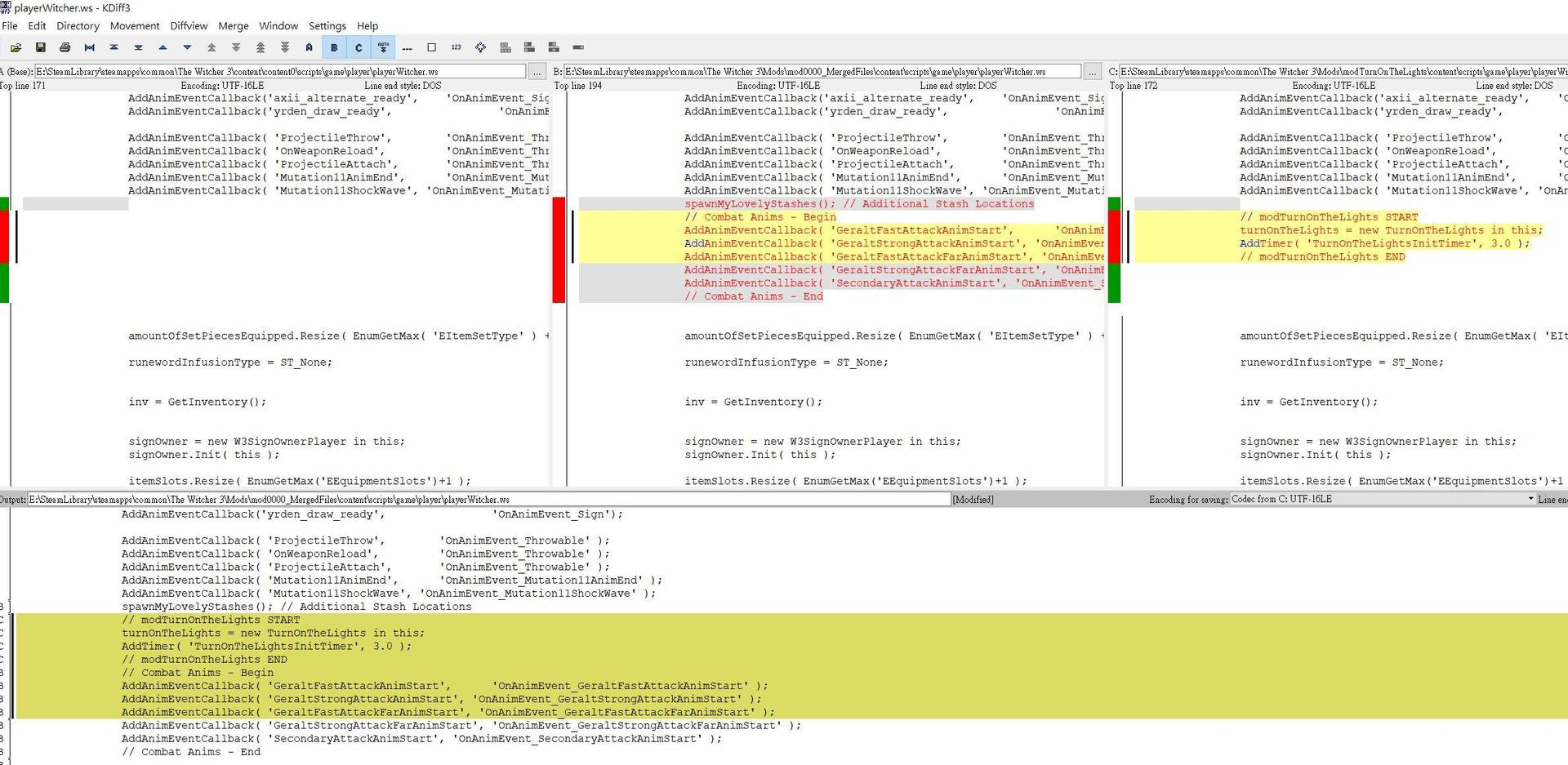The image size is (1568, 765).
Task: Jump to previous delta with the up arrow
Action: point(163,47)
